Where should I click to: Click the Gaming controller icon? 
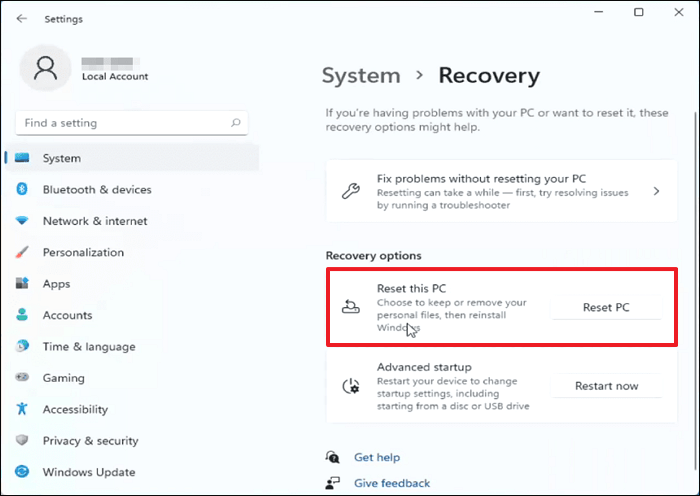point(22,378)
